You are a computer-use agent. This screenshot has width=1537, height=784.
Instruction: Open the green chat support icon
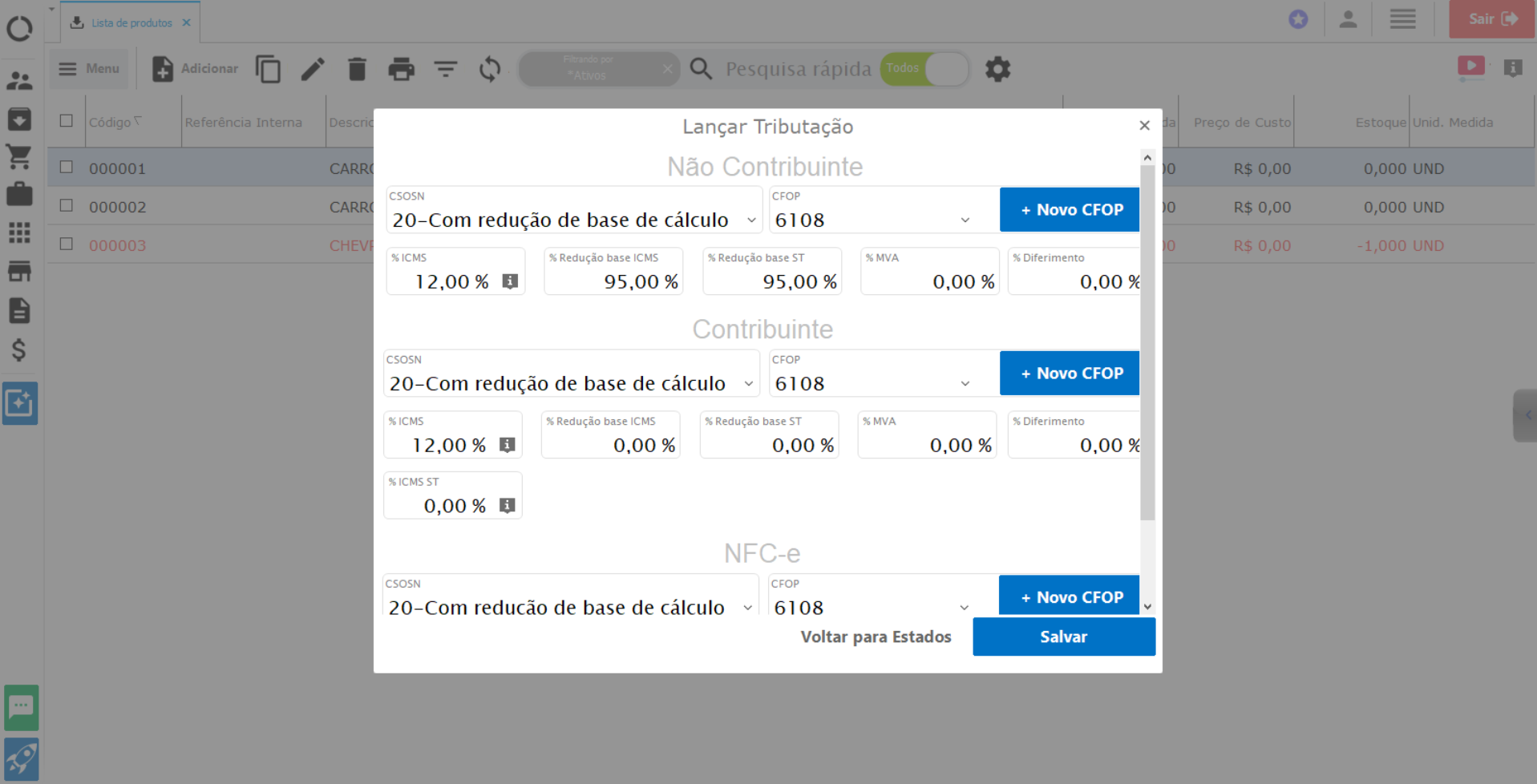[x=21, y=707]
